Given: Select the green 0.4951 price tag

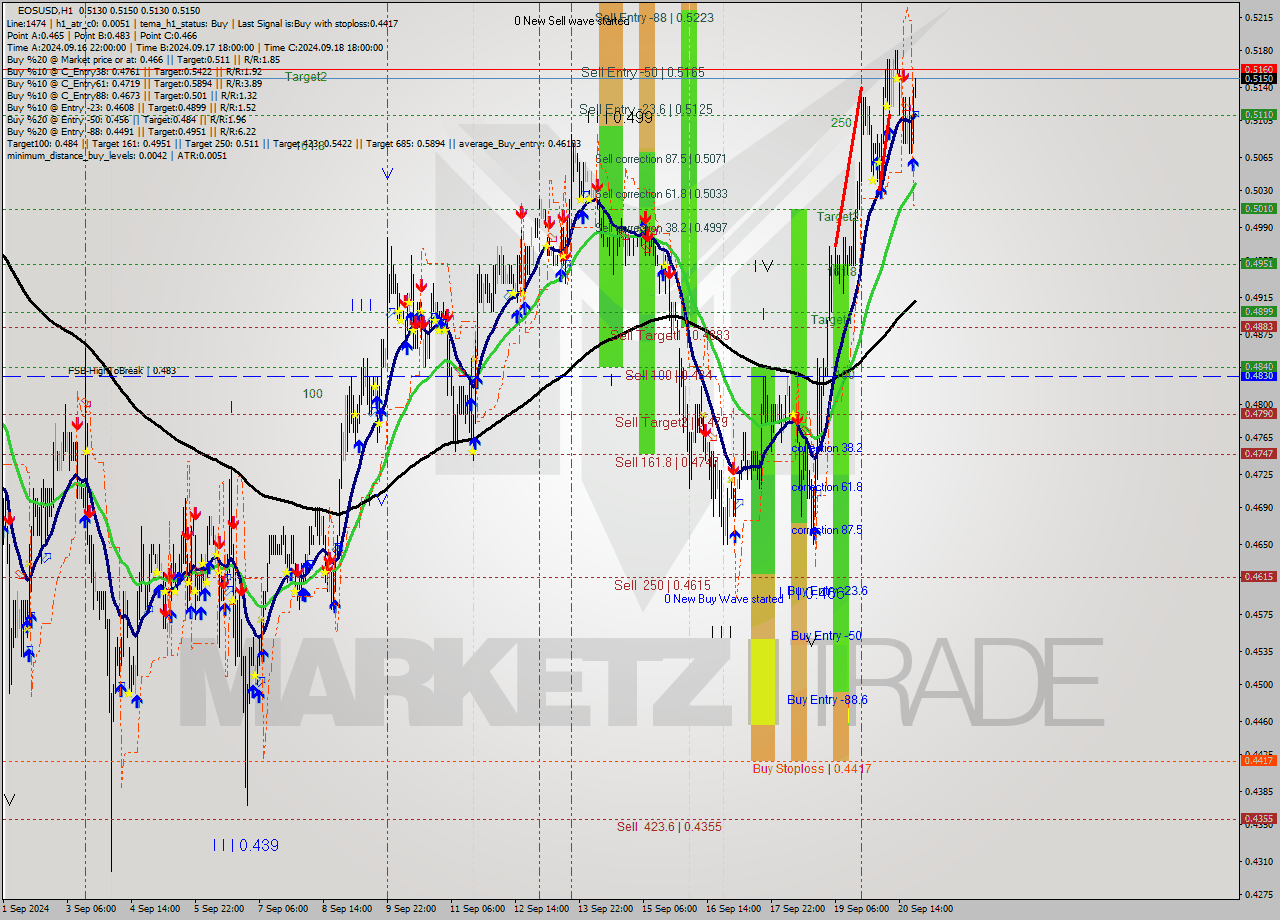Looking at the screenshot, I should click(1258, 264).
